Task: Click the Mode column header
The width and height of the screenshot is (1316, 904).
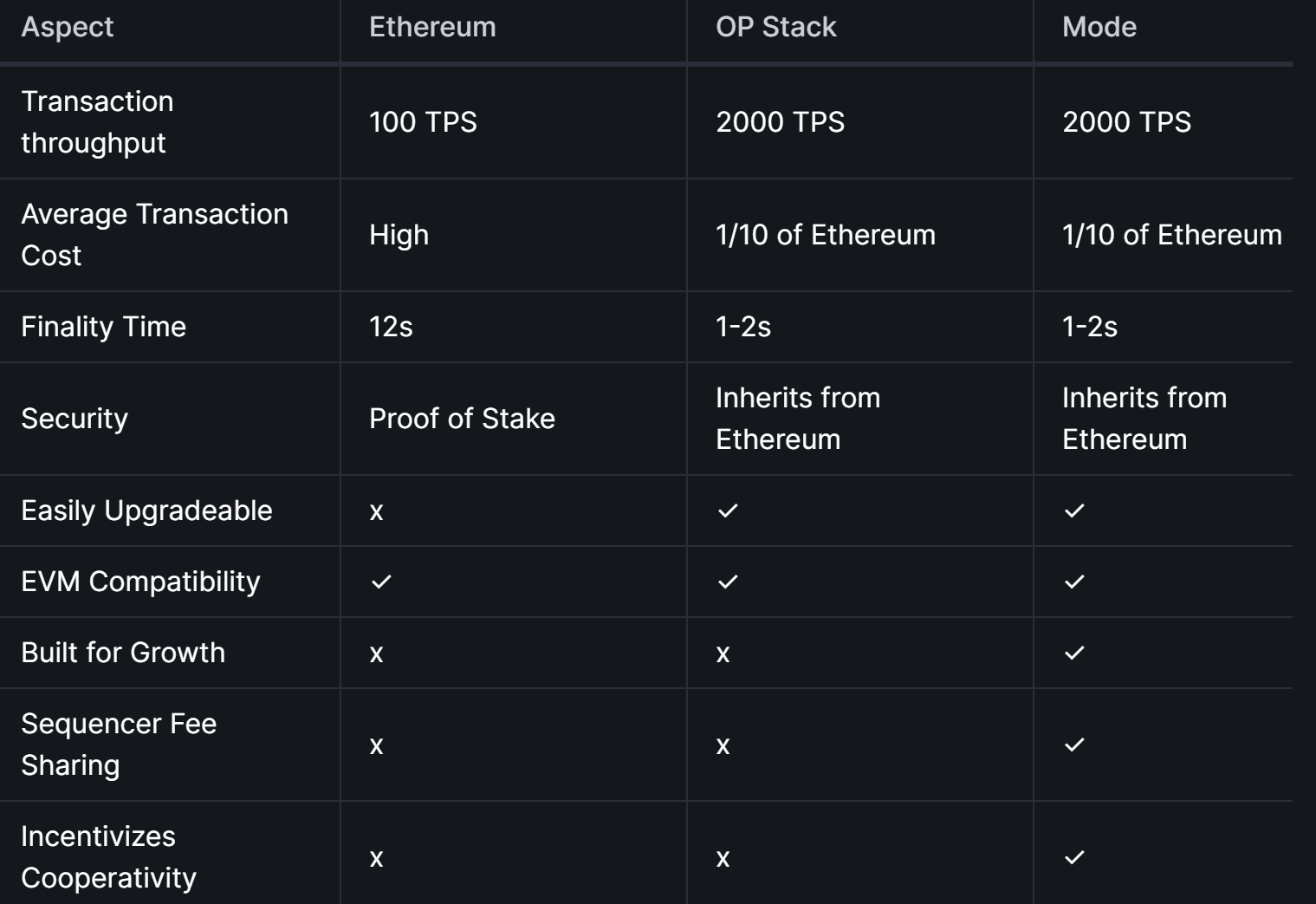Action: (1099, 27)
